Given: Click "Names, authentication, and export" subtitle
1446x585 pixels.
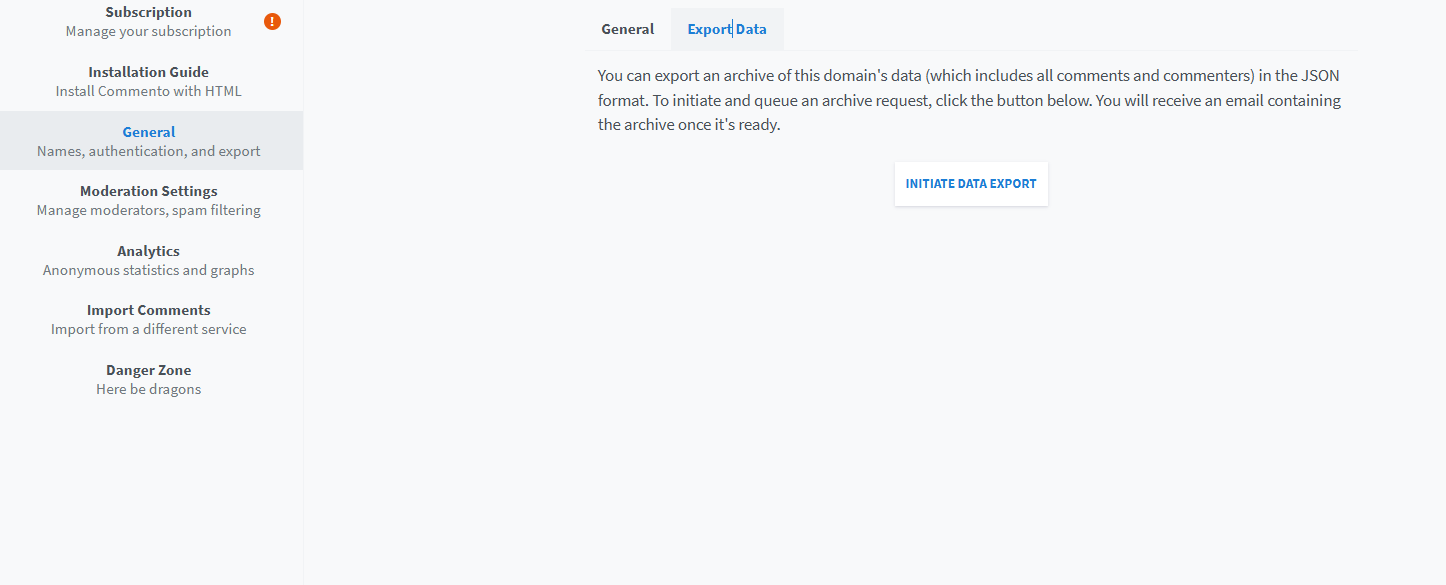Looking at the screenshot, I should tap(148, 151).
